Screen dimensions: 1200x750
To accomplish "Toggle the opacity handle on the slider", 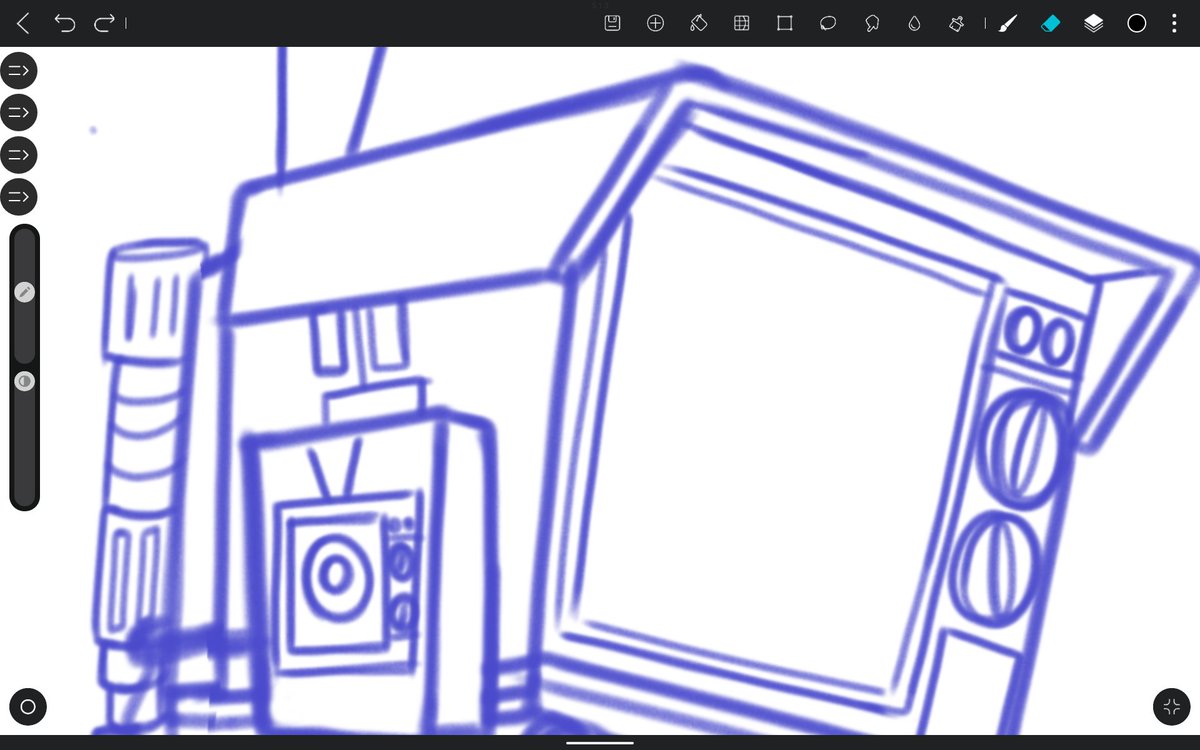I will point(23,381).
